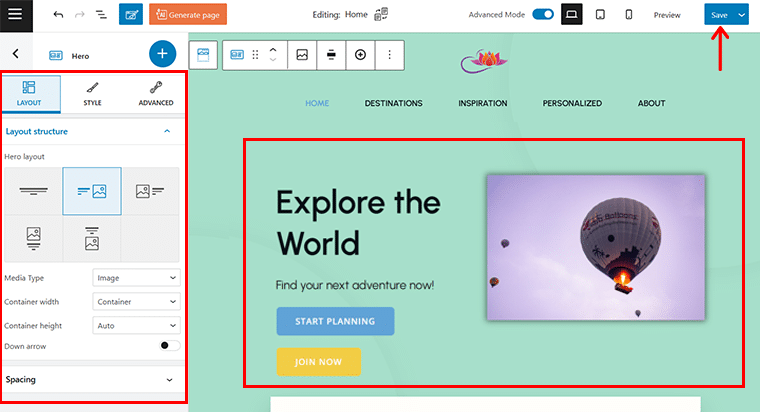Select the centered text-only hero layout
Screen dimensions: 760x412
(33, 191)
